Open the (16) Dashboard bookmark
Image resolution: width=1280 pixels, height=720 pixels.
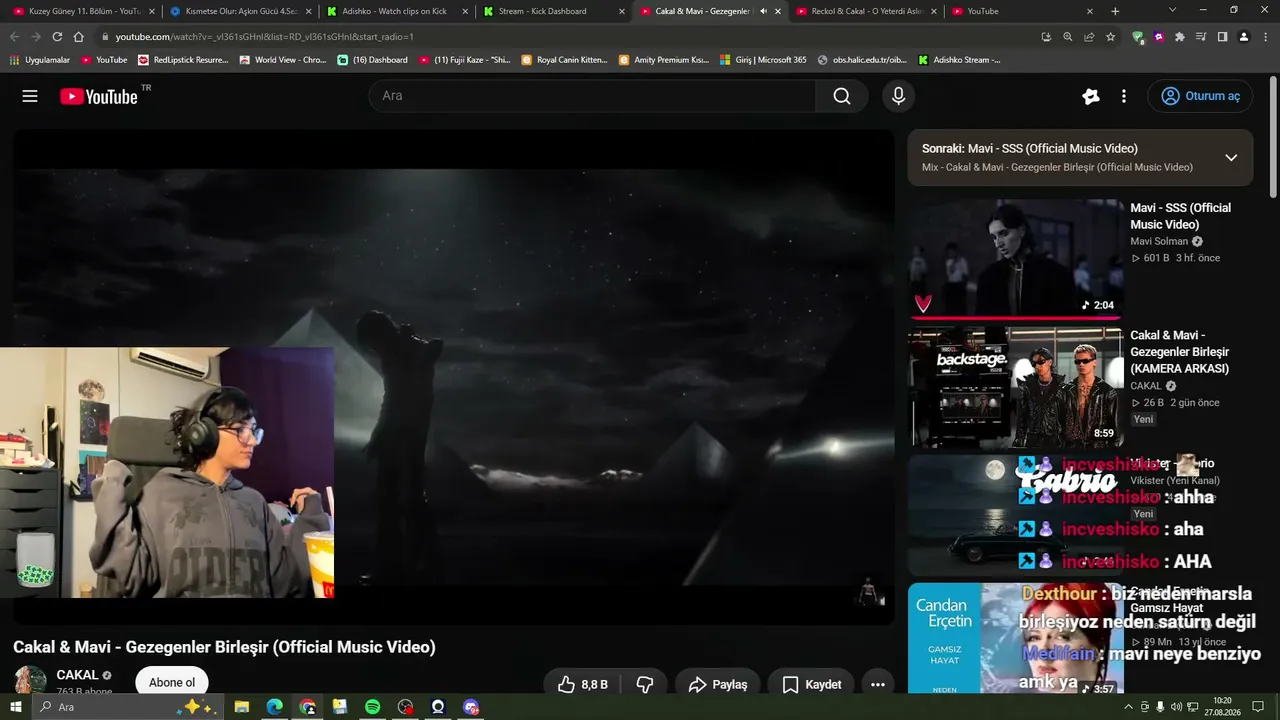tap(373, 60)
